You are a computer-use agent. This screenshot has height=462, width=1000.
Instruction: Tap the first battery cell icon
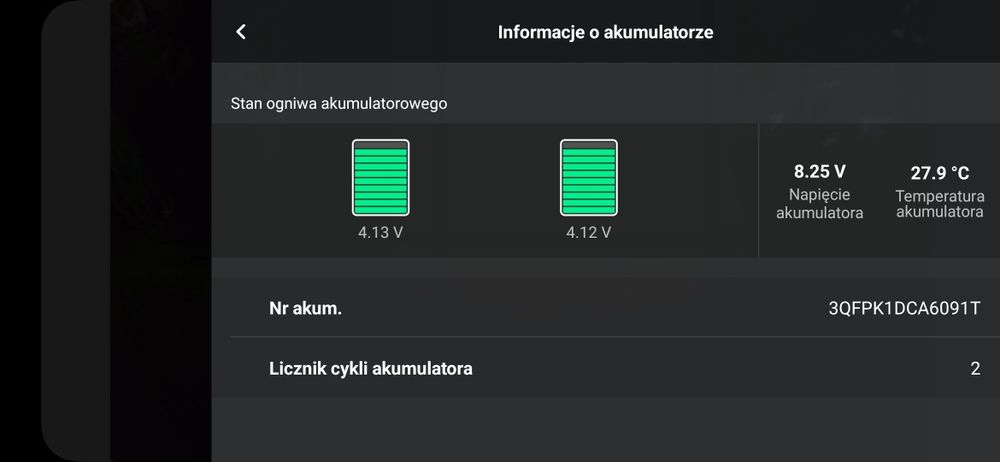tap(380, 177)
